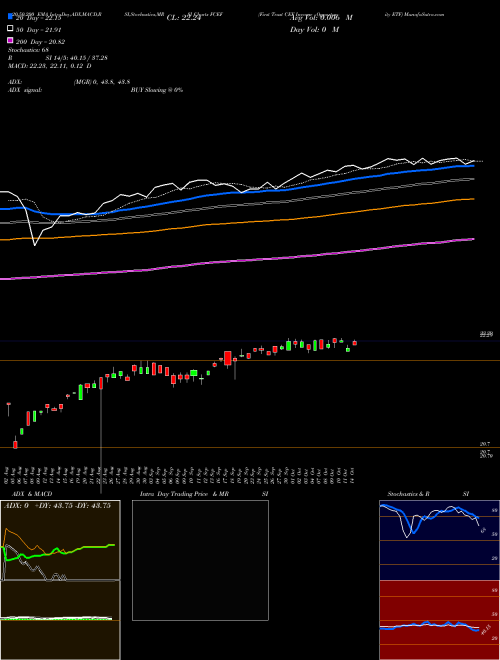Open the ADX & MACD indicator chart
The image size is (500, 660).
click(60, 580)
